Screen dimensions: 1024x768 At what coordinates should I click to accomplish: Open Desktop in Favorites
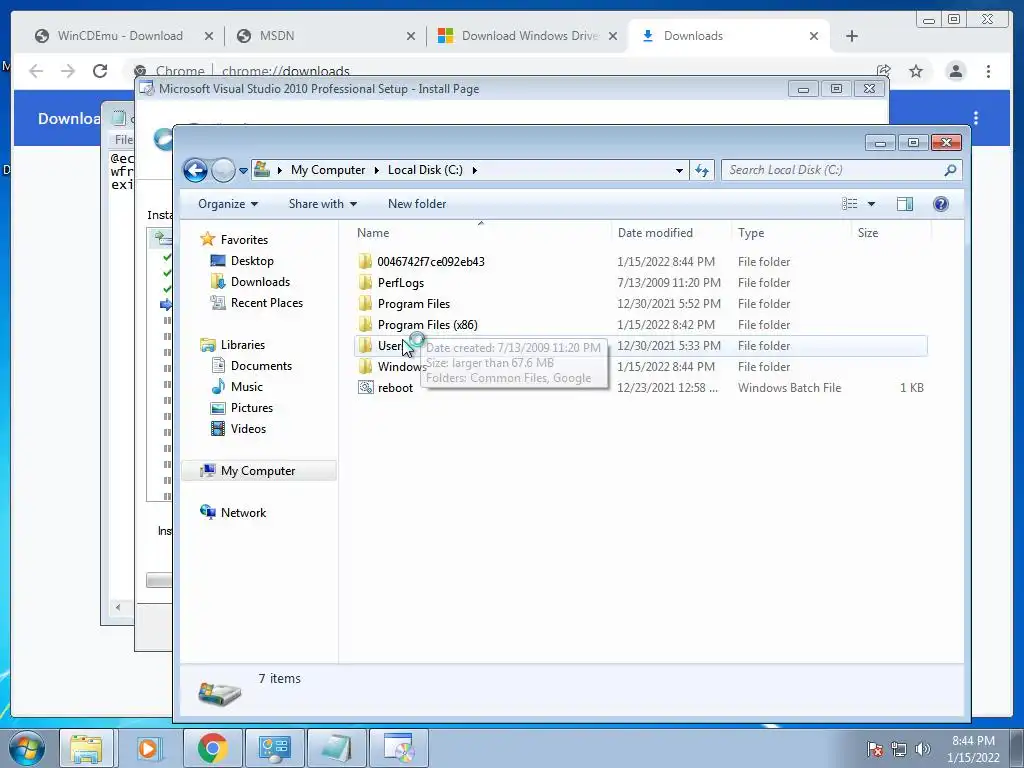point(252,261)
